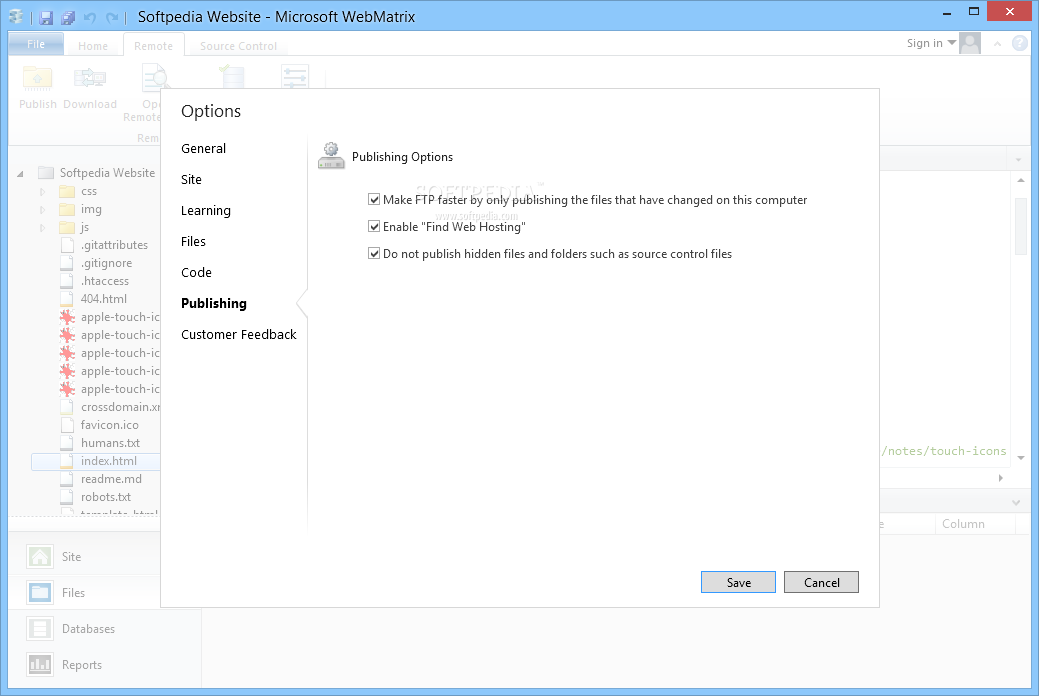Click the Redo arrow in title bar
The image size is (1039, 696).
point(112,17)
